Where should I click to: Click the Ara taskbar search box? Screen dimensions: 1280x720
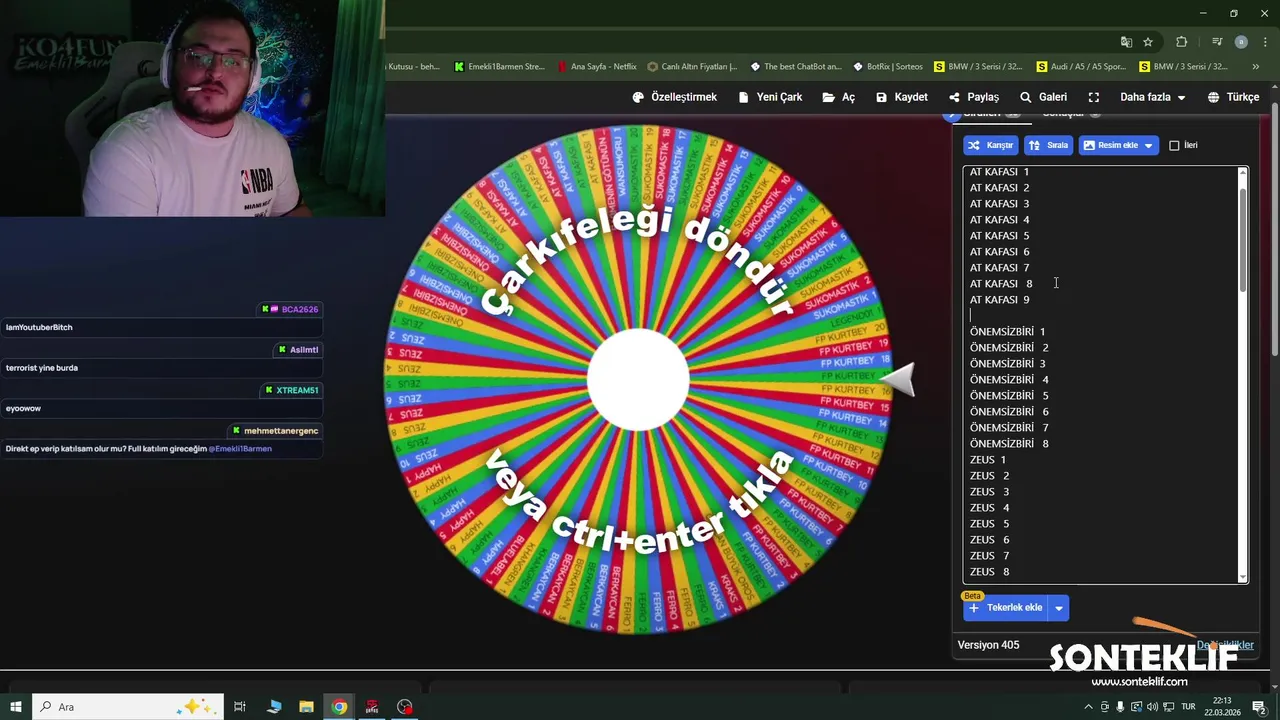[127, 707]
